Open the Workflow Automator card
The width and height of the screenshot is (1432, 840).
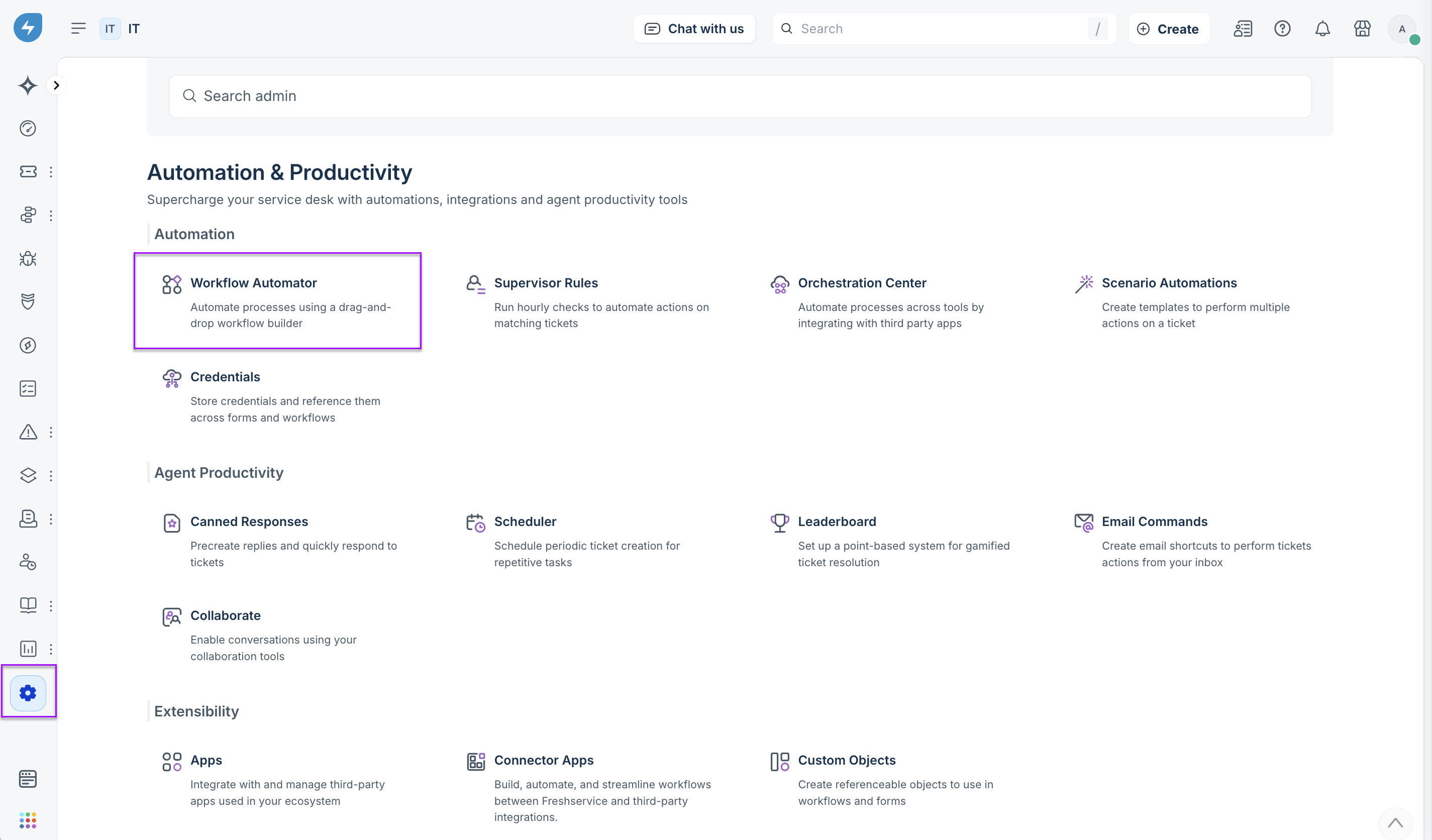click(277, 300)
